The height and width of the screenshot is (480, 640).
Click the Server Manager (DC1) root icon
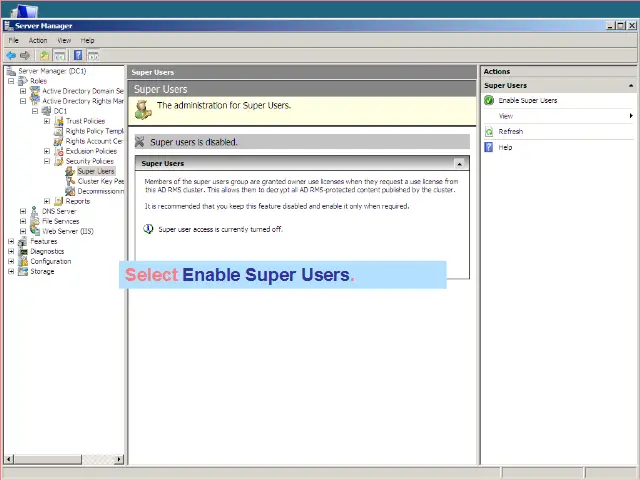[11, 71]
